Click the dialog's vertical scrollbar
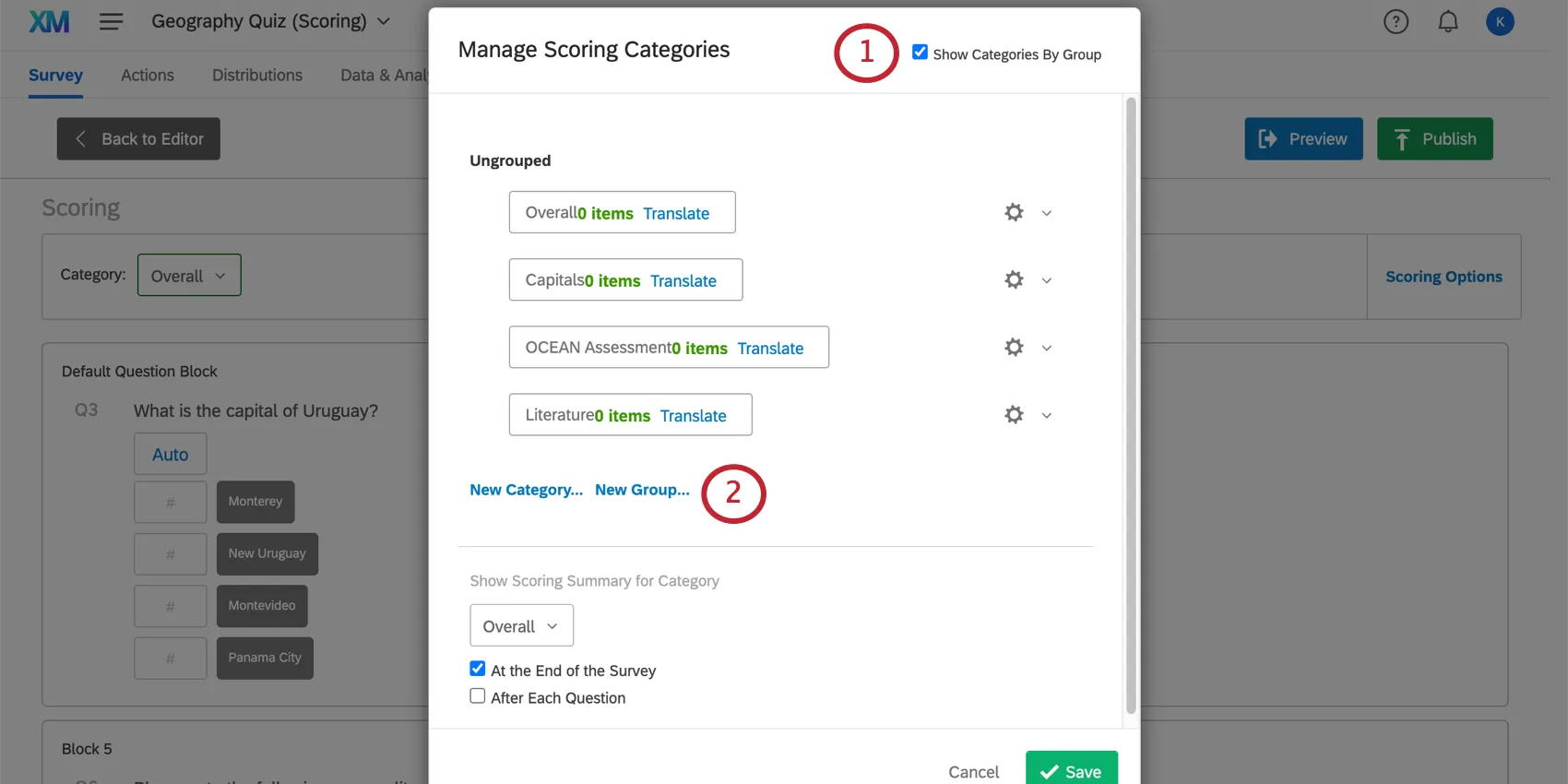 click(1131, 406)
